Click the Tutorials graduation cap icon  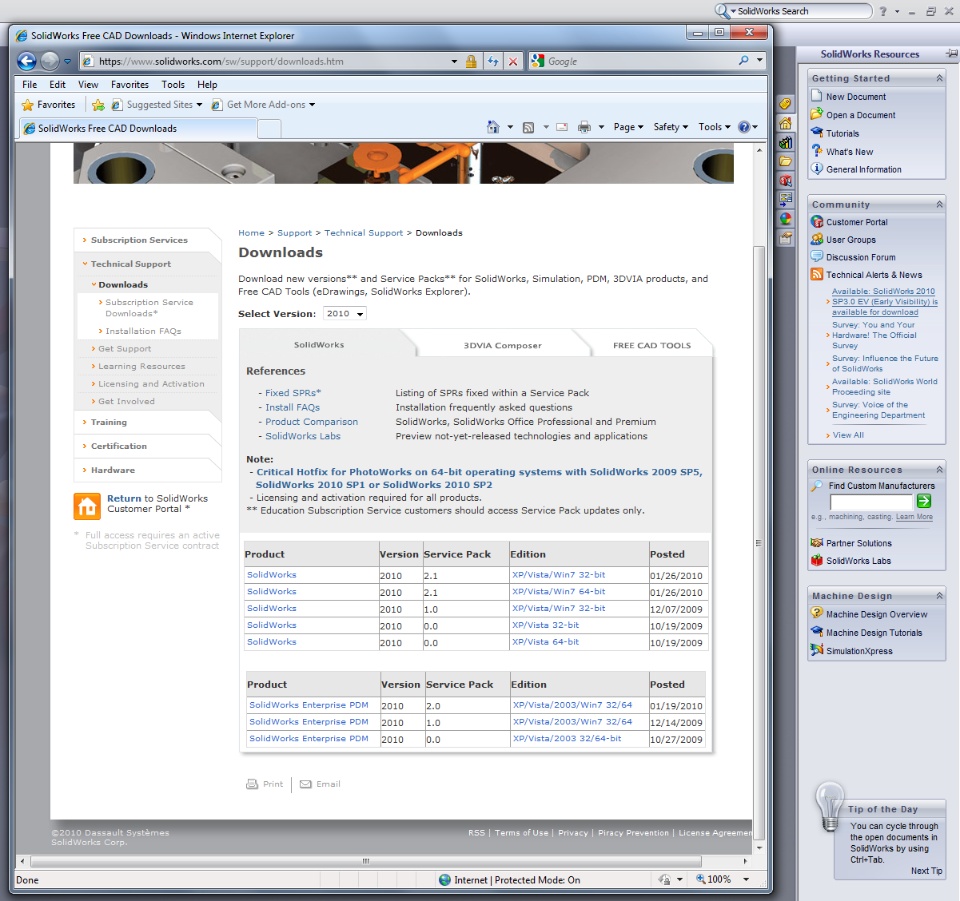click(x=816, y=133)
